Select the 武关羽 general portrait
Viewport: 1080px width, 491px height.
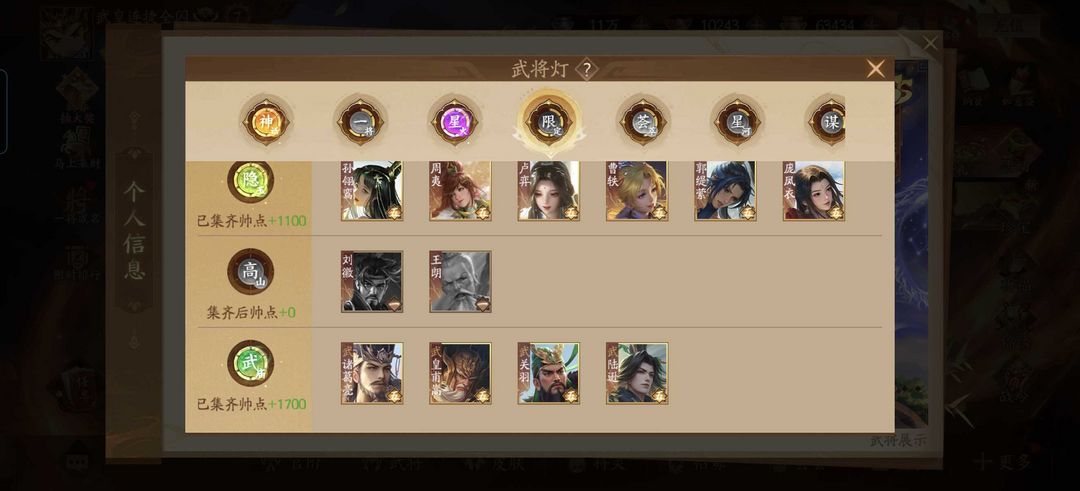[548, 373]
